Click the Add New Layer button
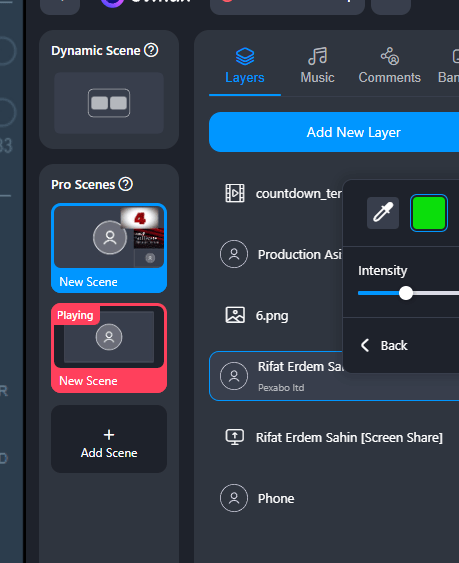 (x=334, y=132)
